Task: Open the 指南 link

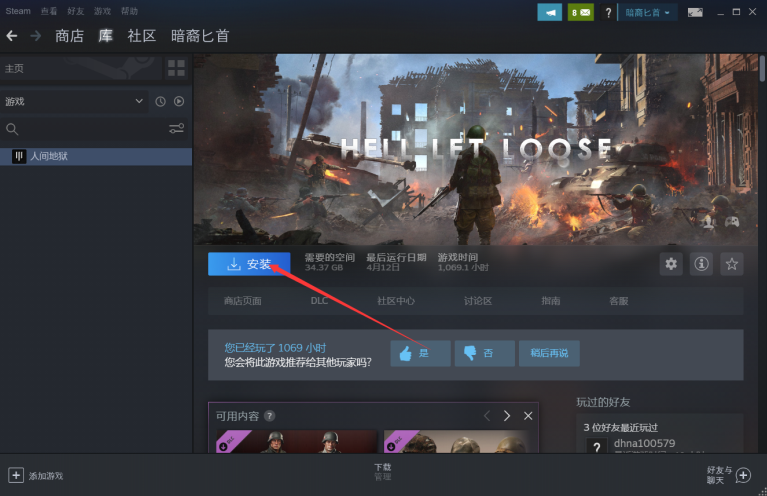Action: [551, 301]
